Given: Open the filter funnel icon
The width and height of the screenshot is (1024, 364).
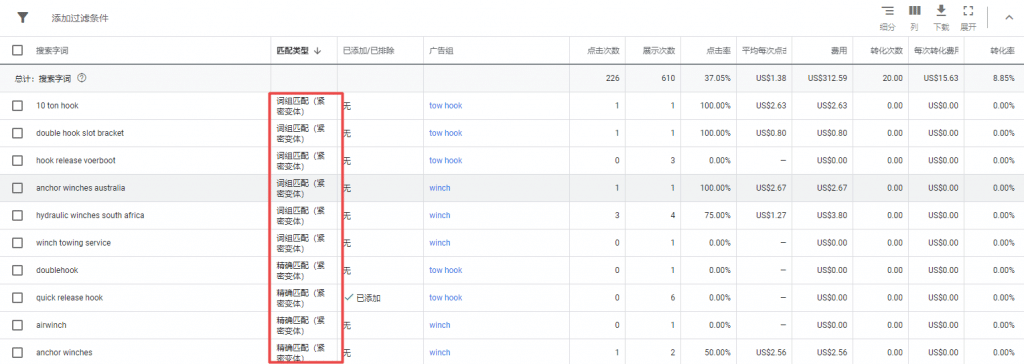Looking at the screenshot, I should [23, 18].
